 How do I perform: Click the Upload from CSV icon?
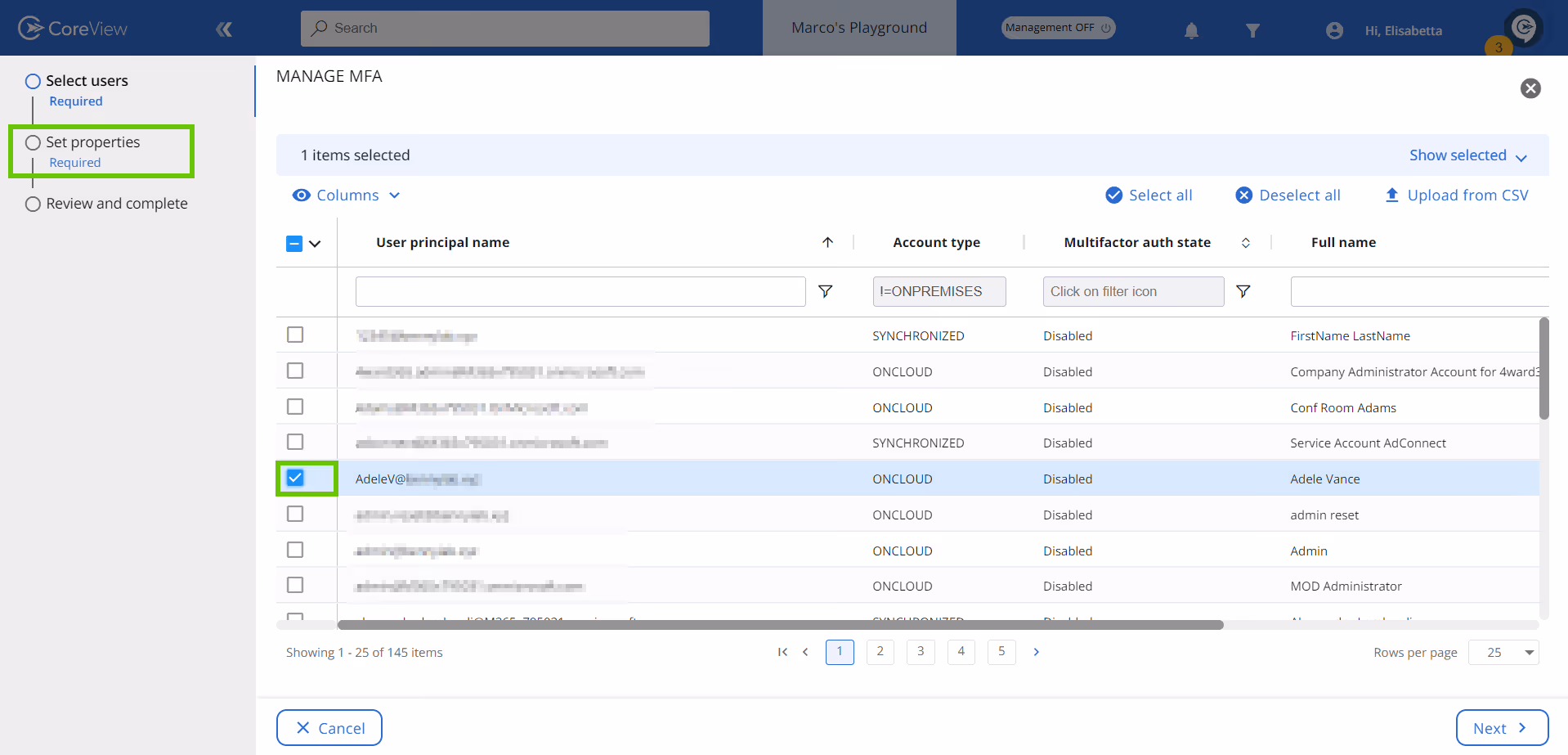coord(1391,195)
